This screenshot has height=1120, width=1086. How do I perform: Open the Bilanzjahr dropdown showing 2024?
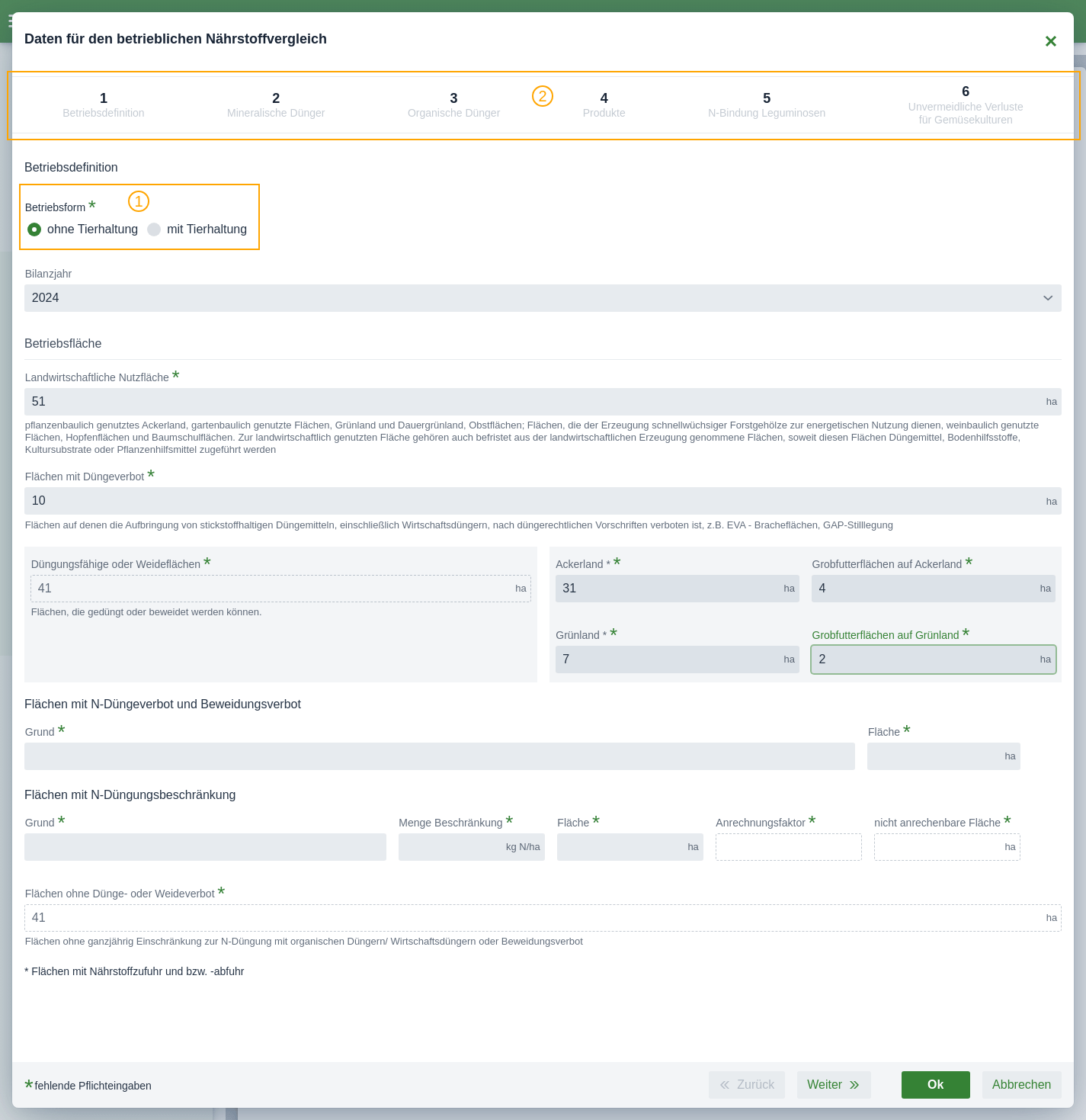(543, 298)
